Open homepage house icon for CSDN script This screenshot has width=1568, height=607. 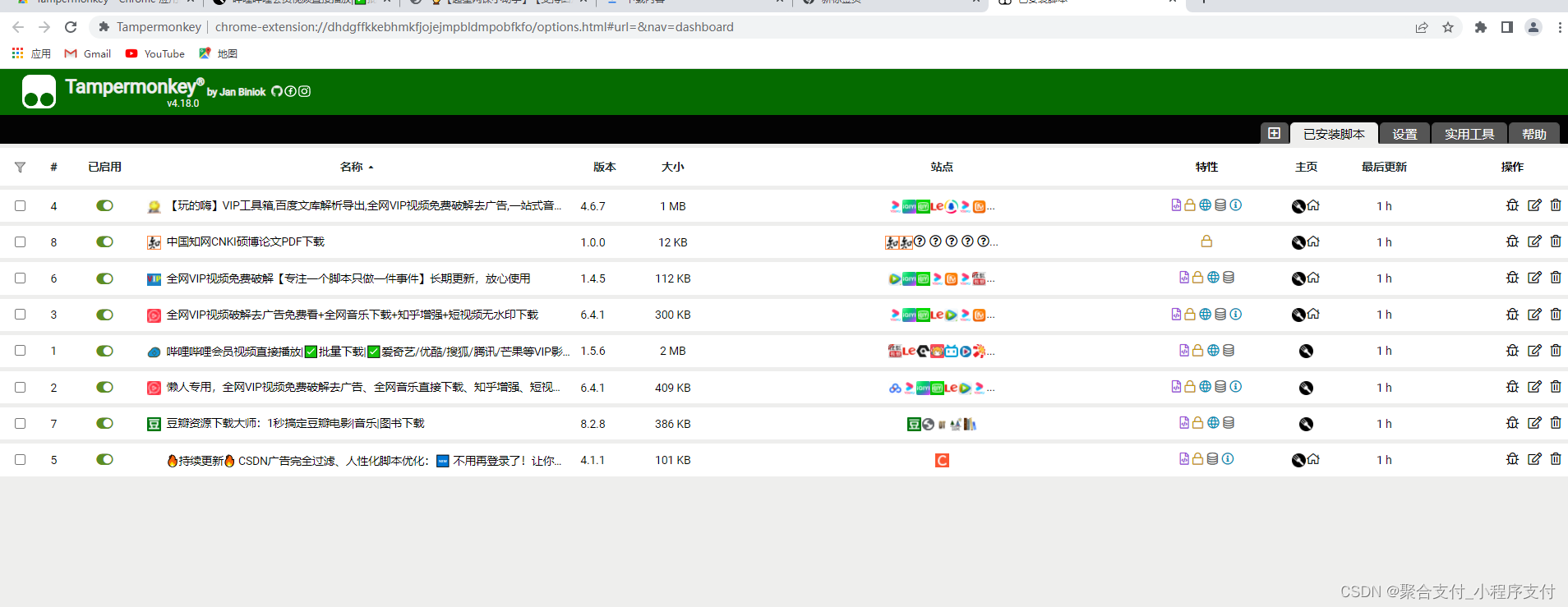click(x=1313, y=459)
